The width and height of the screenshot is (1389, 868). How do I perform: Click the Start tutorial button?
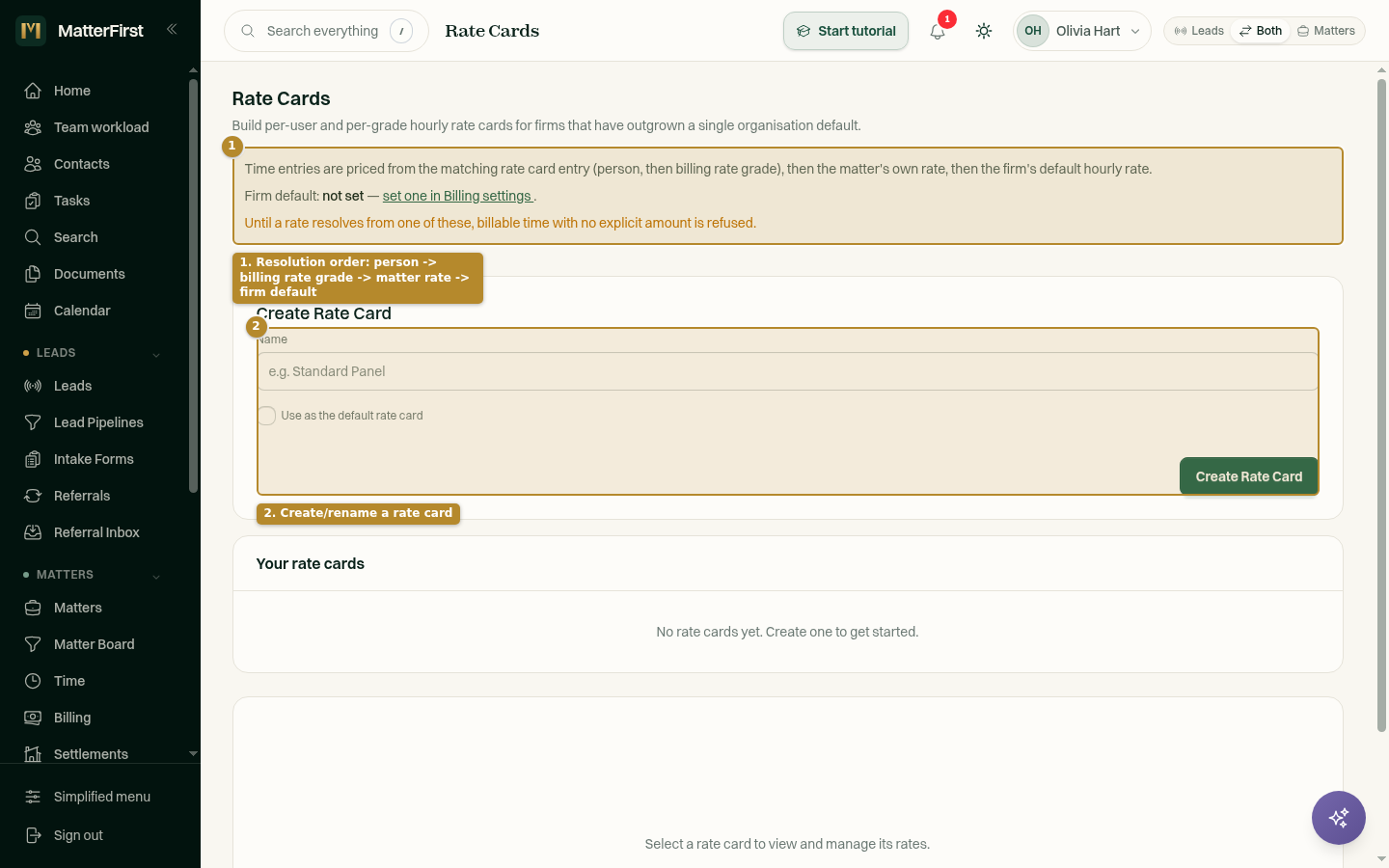click(x=846, y=31)
